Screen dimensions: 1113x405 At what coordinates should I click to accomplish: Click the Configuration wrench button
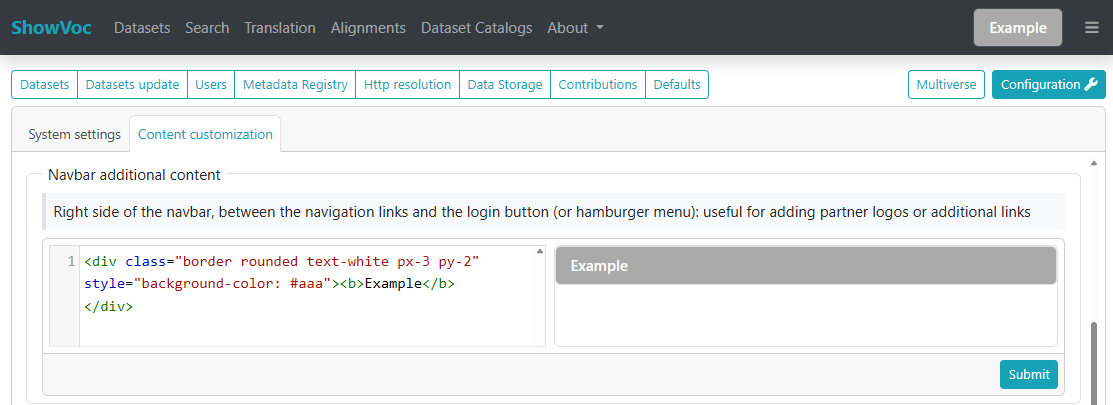click(x=1048, y=85)
